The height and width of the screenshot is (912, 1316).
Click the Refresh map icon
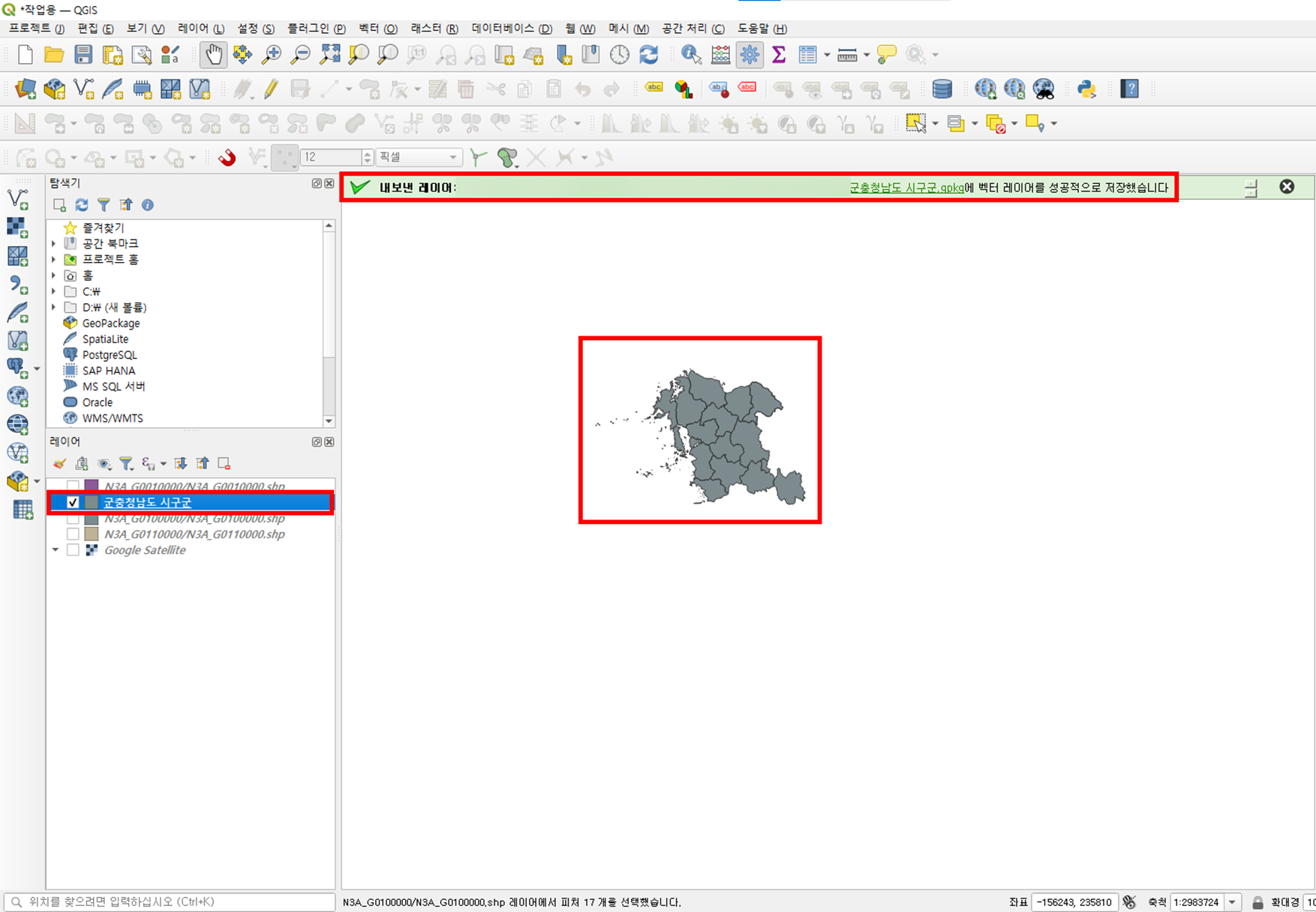click(x=649, y=55)
